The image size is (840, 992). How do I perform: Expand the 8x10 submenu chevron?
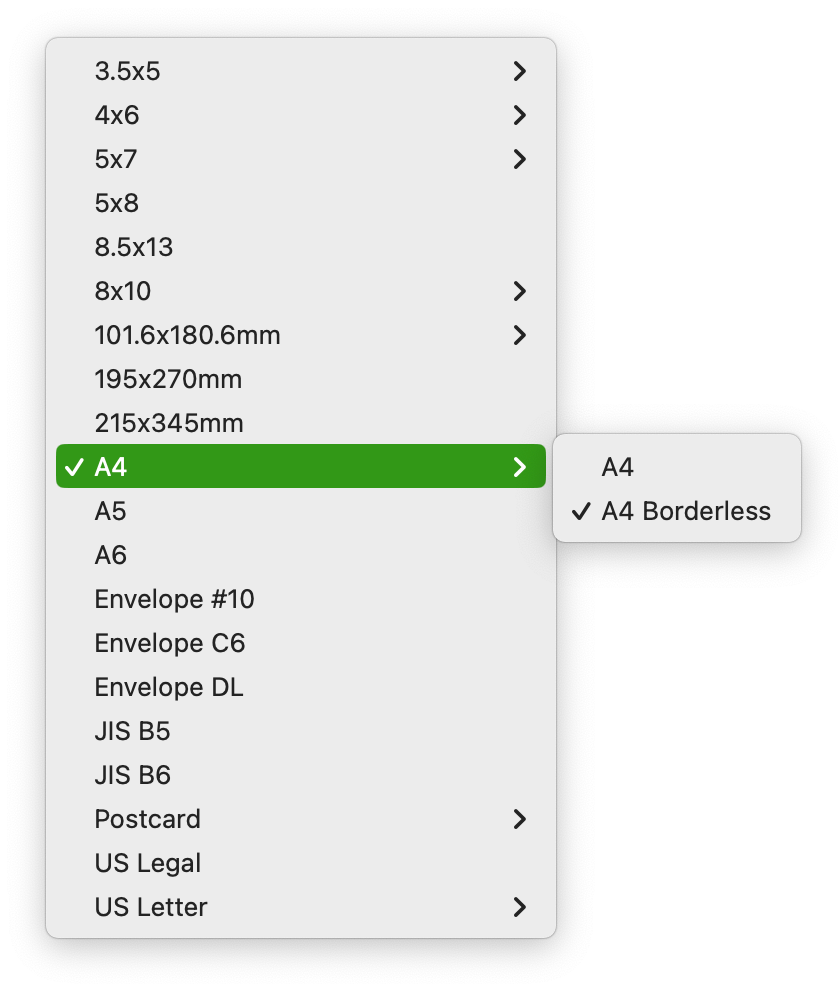point(519,291)
